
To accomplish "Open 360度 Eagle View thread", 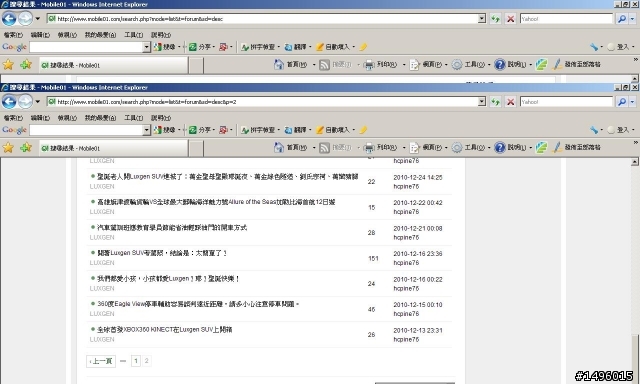I will click(198, 304).
